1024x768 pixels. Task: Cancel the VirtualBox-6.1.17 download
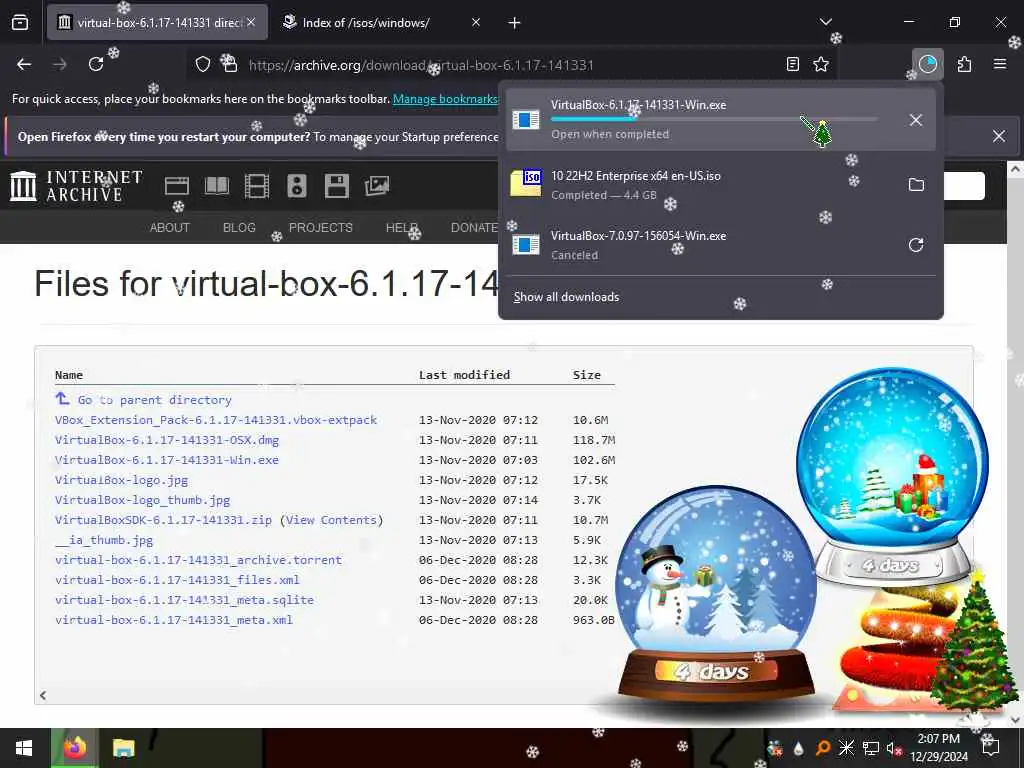[x=916, y=120]
